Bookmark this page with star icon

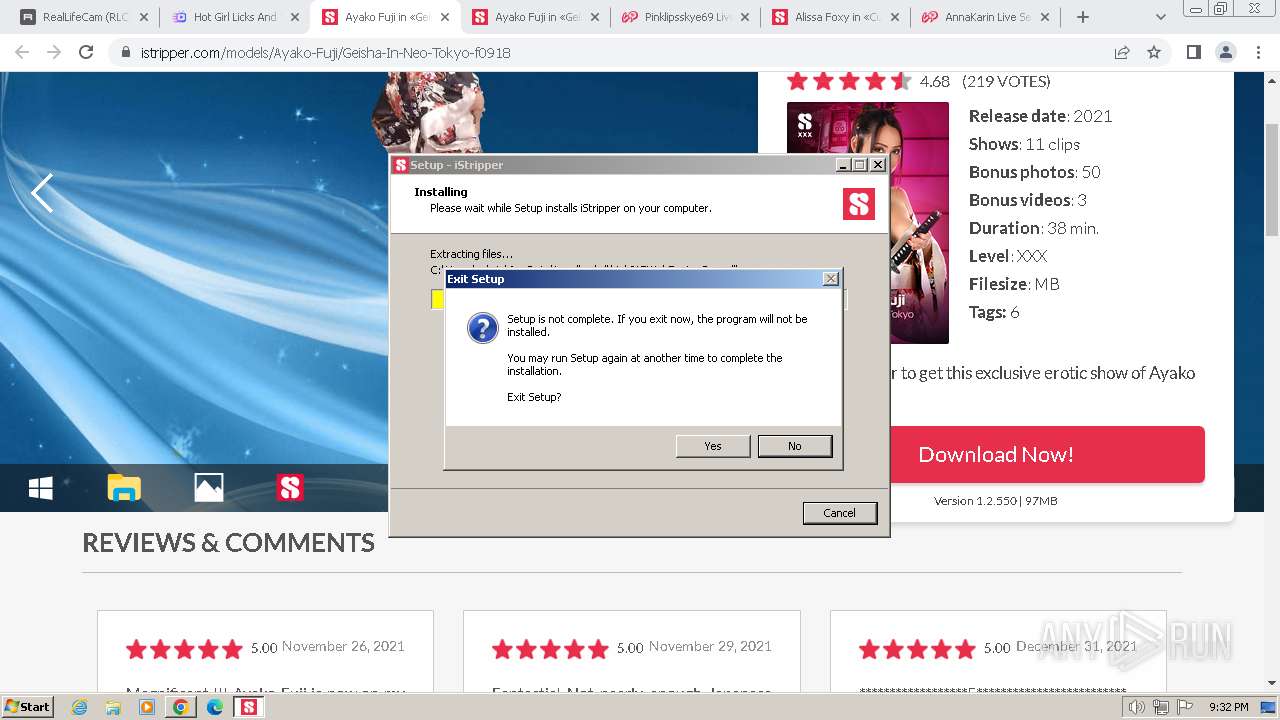coord(1154,52)
